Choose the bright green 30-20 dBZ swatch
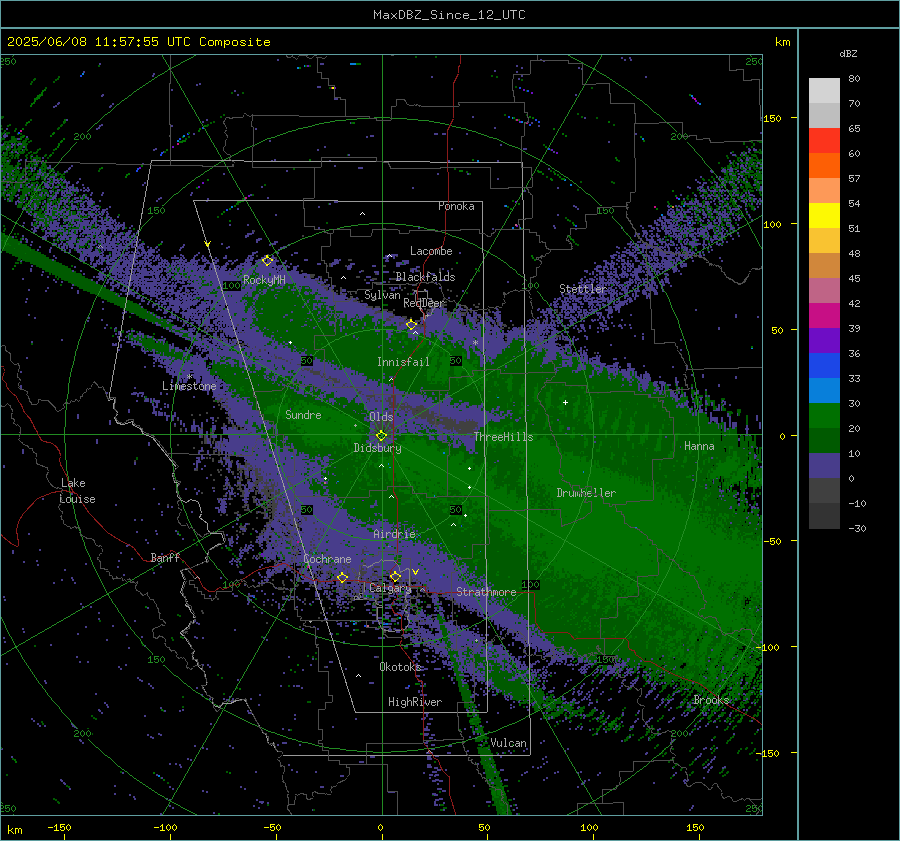900x841 pixels. (x=824, y=416)
